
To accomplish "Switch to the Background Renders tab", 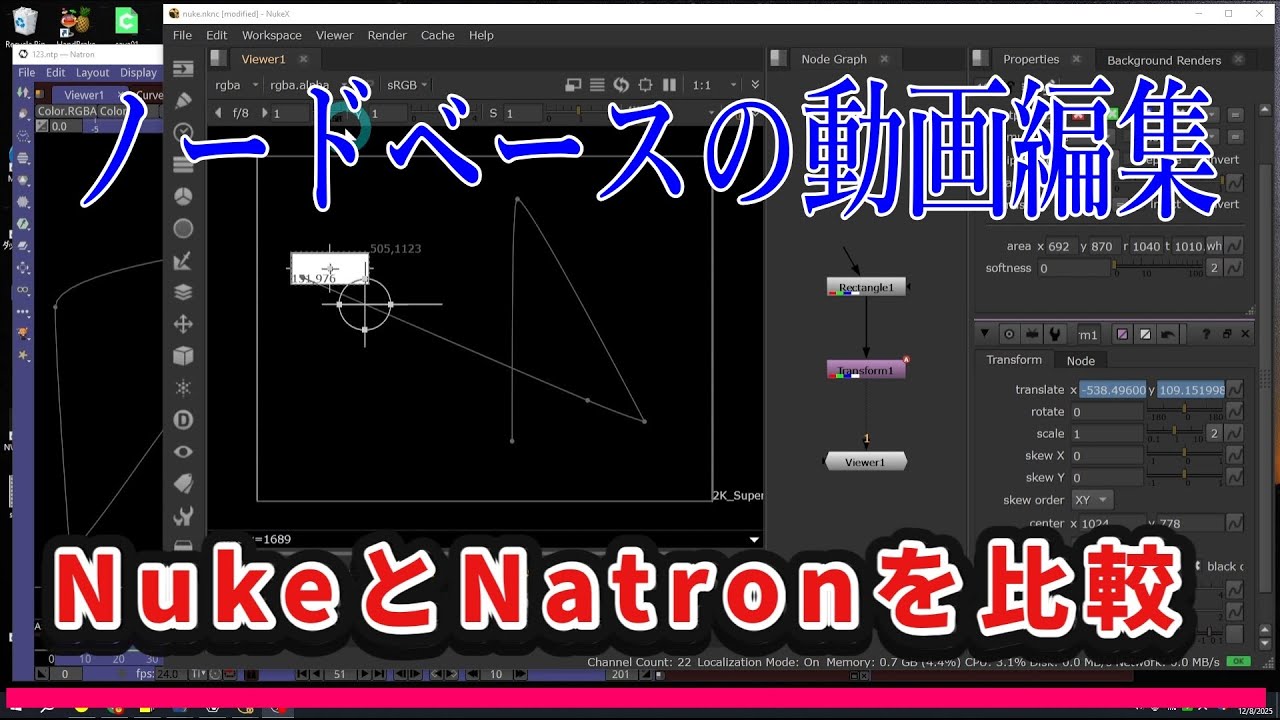I will pyautogui.click(x=1164, y=60).
